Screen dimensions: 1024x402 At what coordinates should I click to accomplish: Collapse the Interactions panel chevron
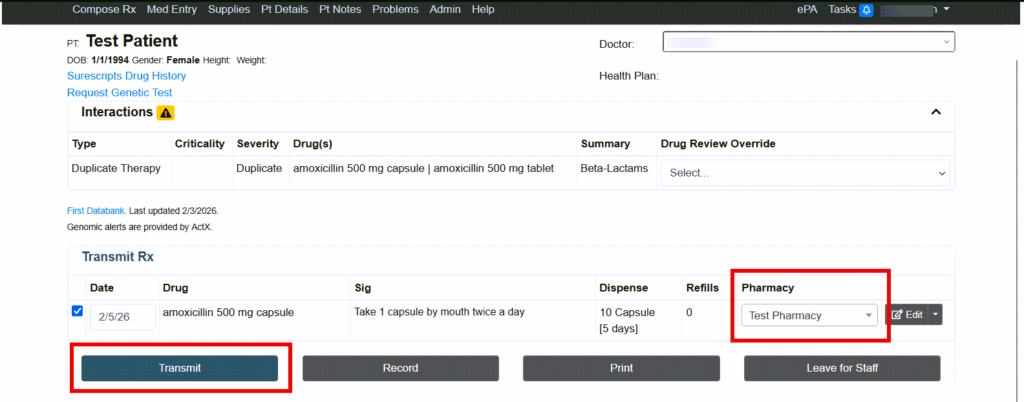pos(936,112)
